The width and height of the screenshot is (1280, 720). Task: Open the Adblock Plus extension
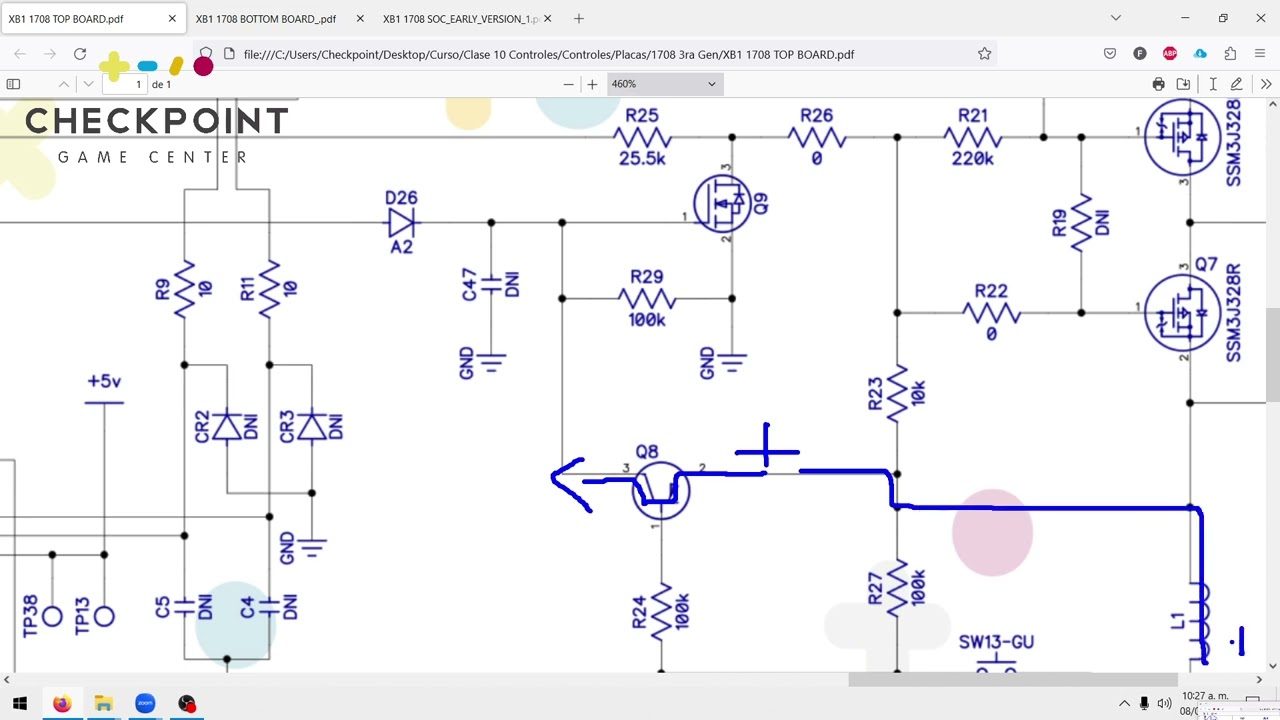tap(1170, 54)
